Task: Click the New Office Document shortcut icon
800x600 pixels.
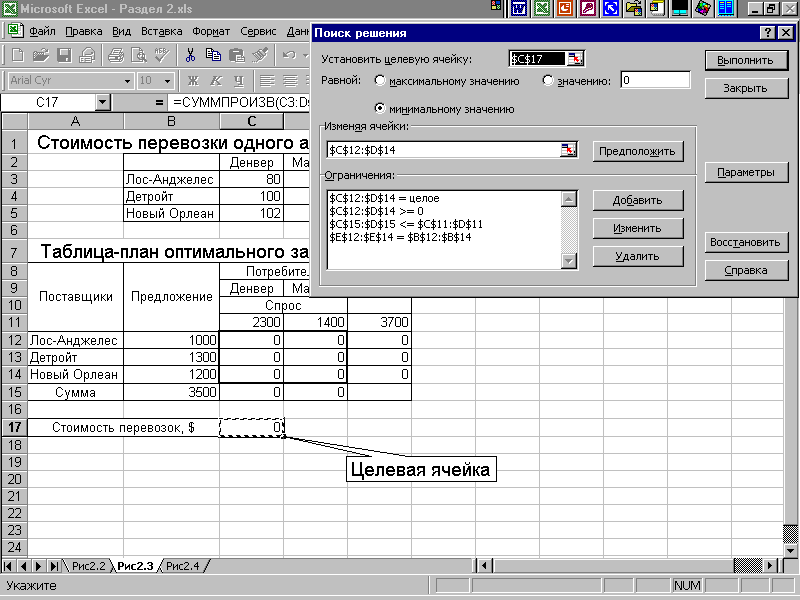Action: [x=657, y=9]
